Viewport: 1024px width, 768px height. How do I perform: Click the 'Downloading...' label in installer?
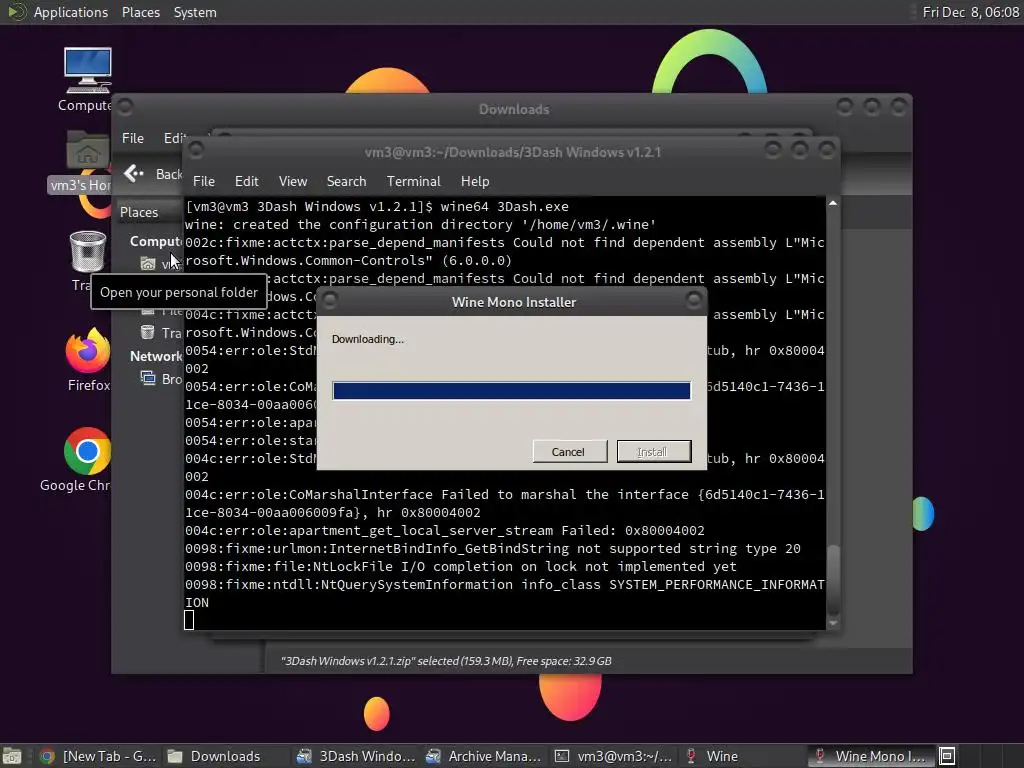click(x=368, y=339)
